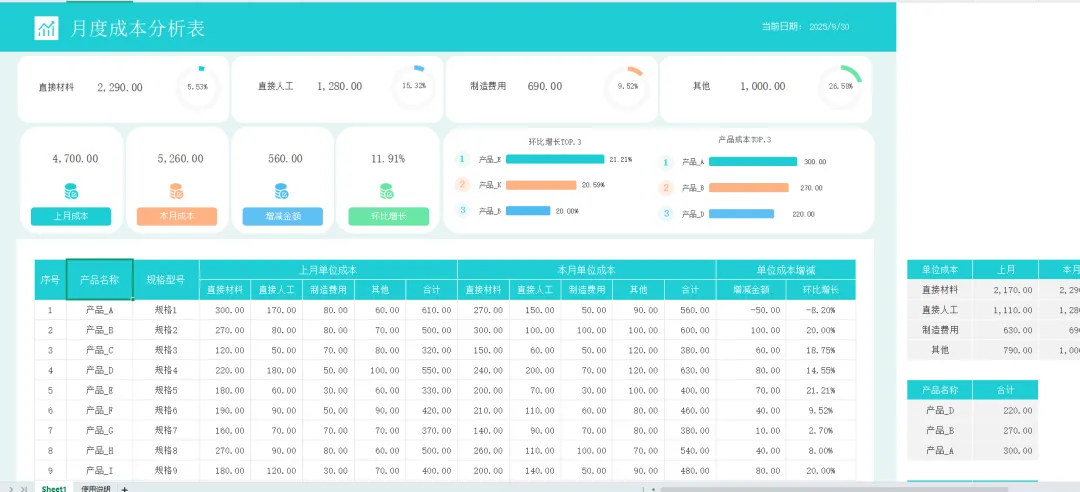Open the 使用说明 sheet tab
This screenshot has width=1080, height=492.
tap(96, 488)
